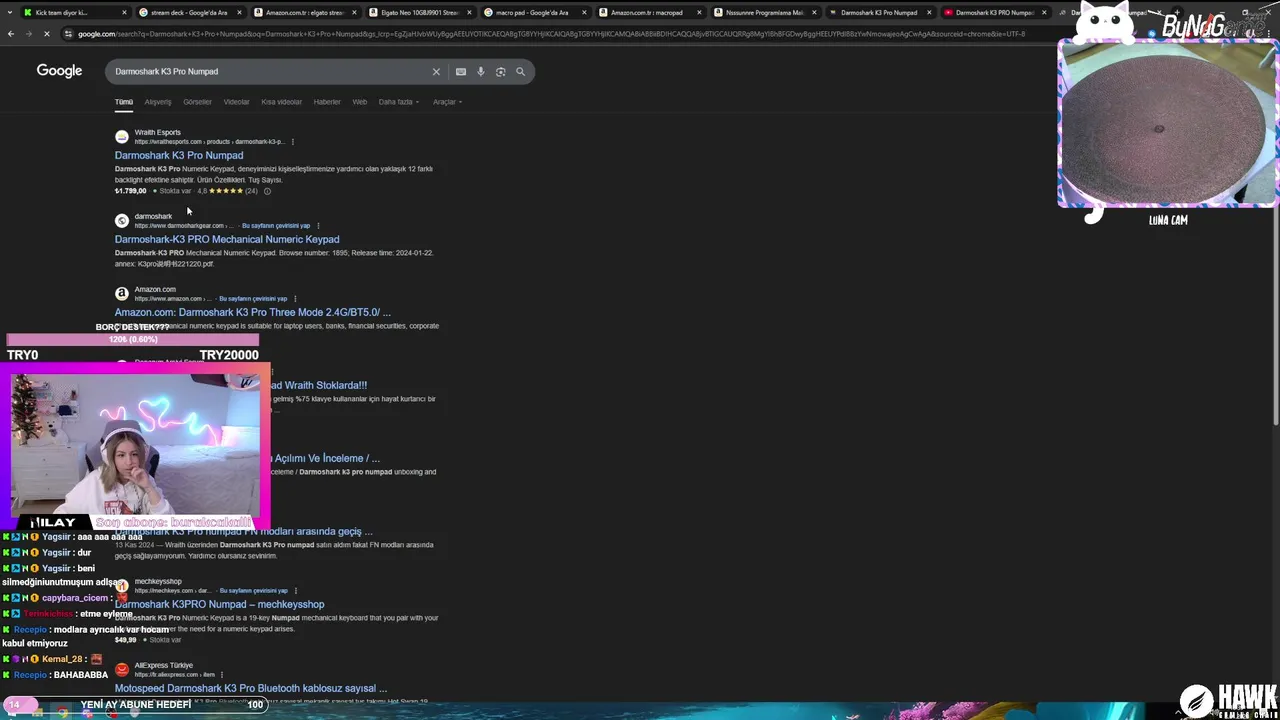
Task: Click the browser forward arrow
Action: (28, 34)
